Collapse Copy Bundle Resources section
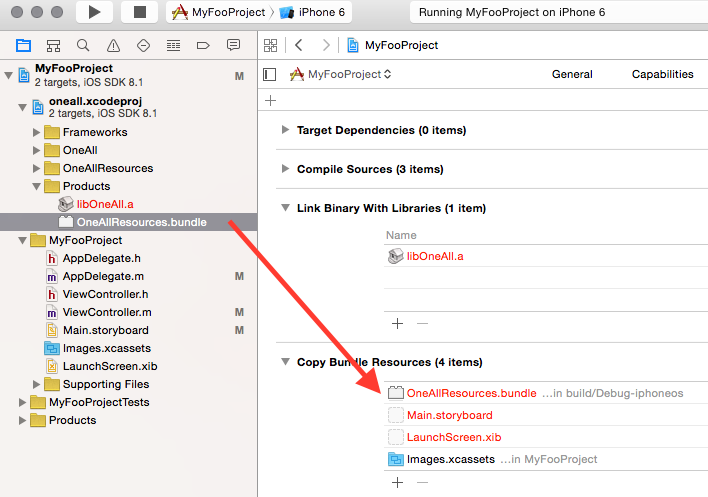Image resolution: width=708 pixels, height=497 pixels. pyautogui.click(x=285, y=362)
